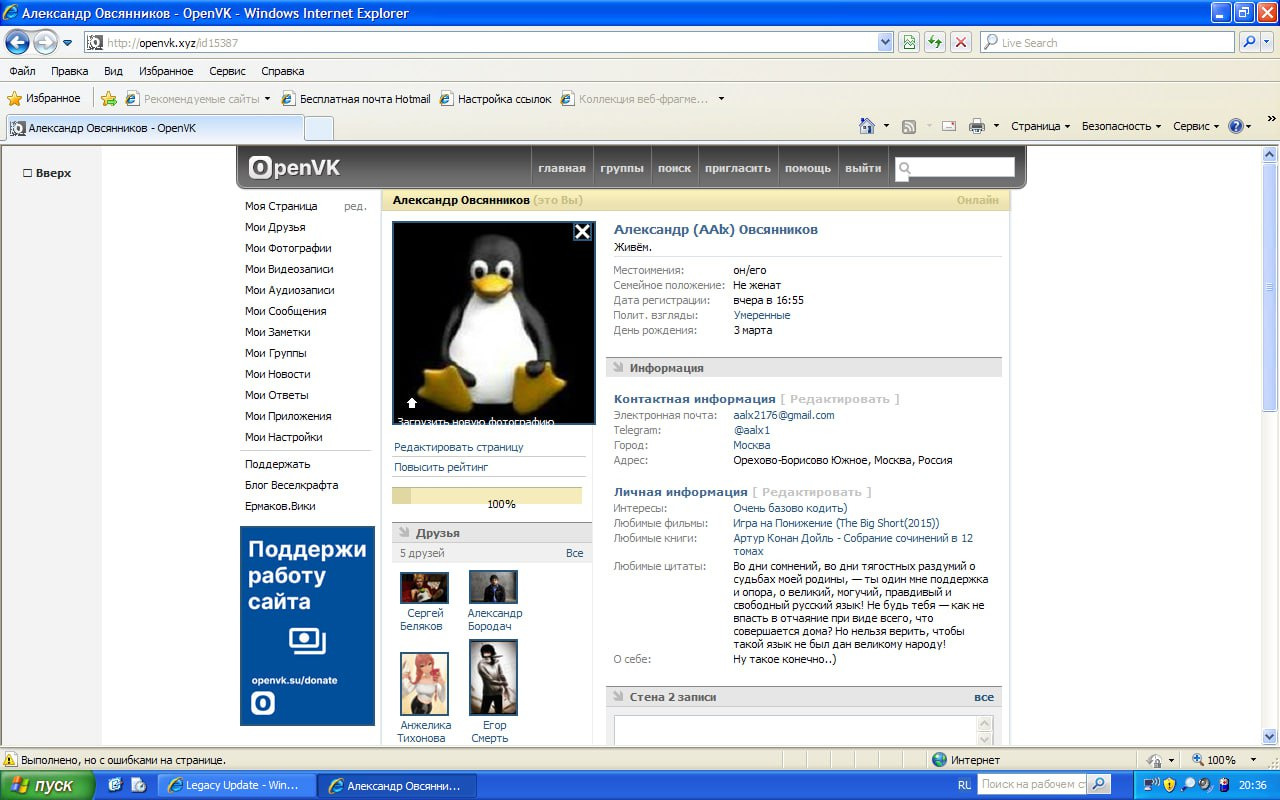Click the Compatibility View icon in address bar
The image size is (1280, 800).
tap(909, 43)
